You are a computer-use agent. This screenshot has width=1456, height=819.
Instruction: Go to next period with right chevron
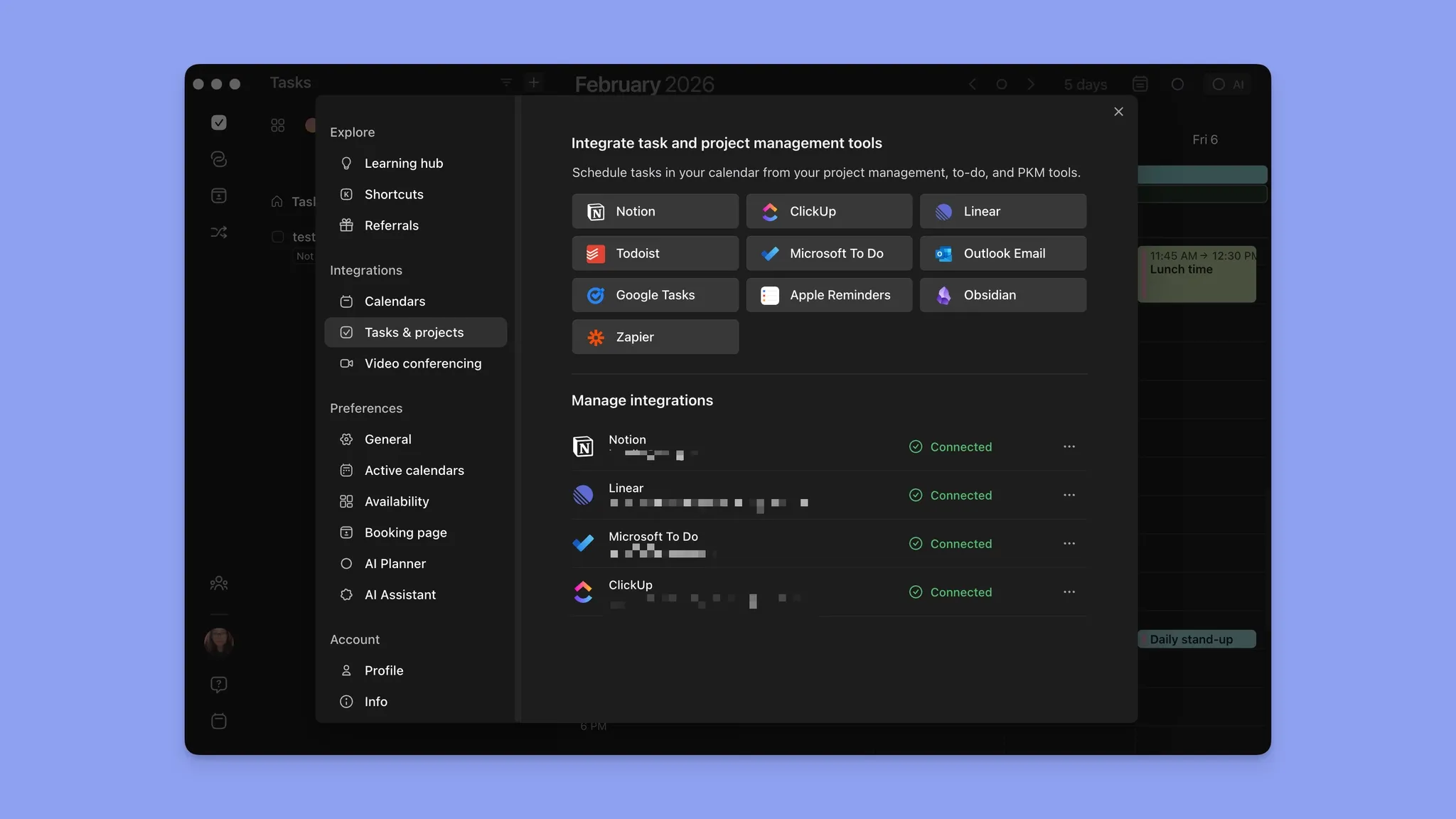1031,85
